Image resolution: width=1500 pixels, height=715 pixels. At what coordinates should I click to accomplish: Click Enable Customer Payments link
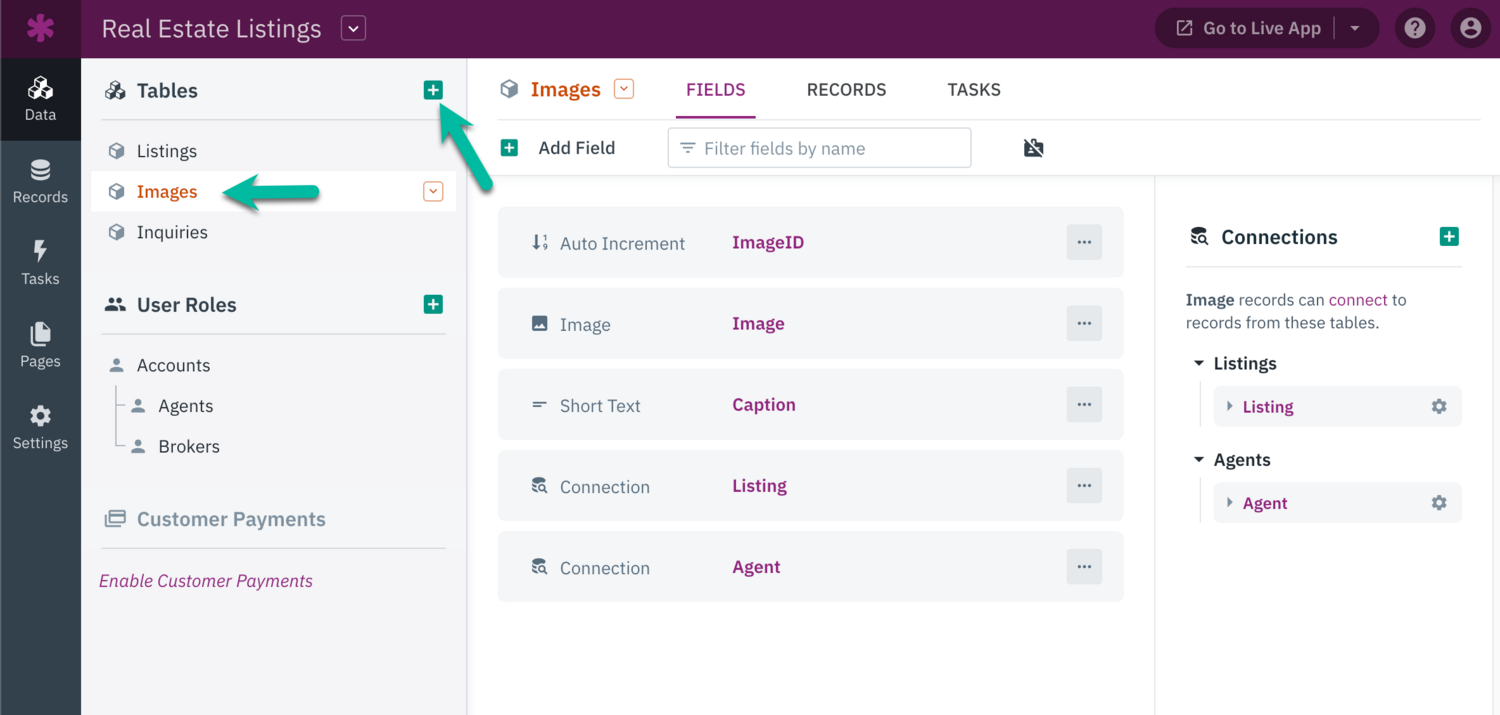click(x=206, y=581)
